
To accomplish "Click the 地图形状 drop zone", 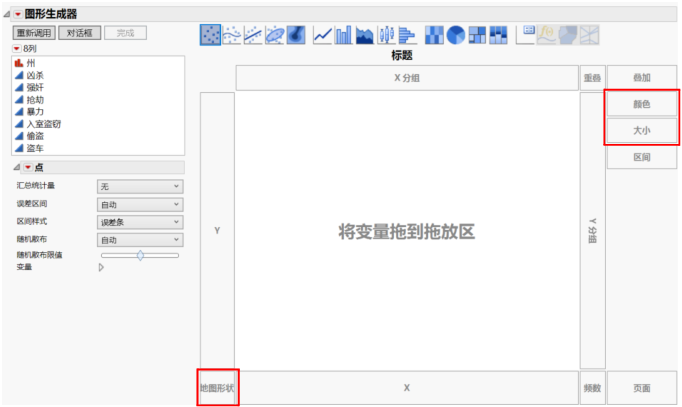I will (217, 387).
